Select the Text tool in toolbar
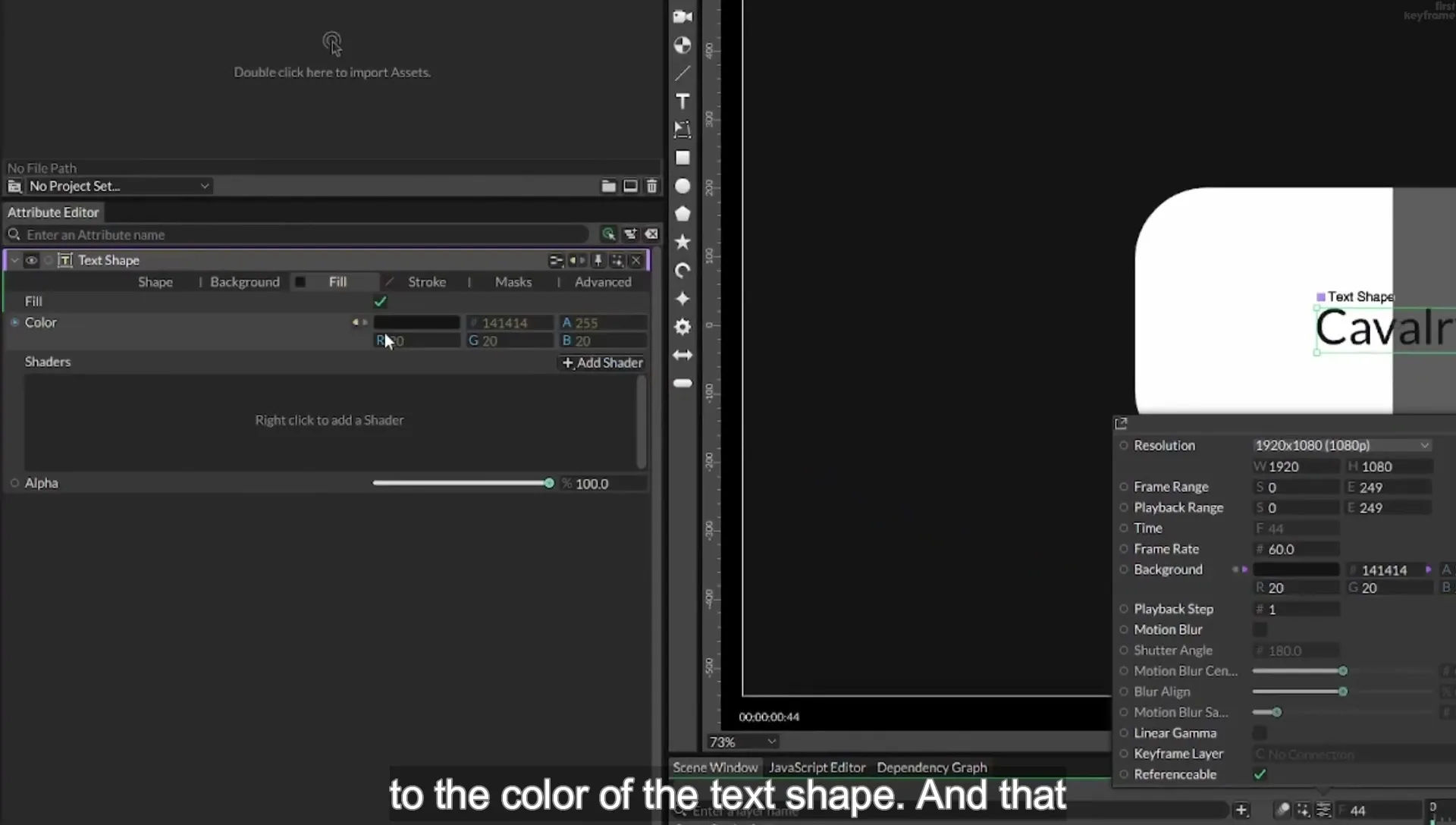 [682, 102]
